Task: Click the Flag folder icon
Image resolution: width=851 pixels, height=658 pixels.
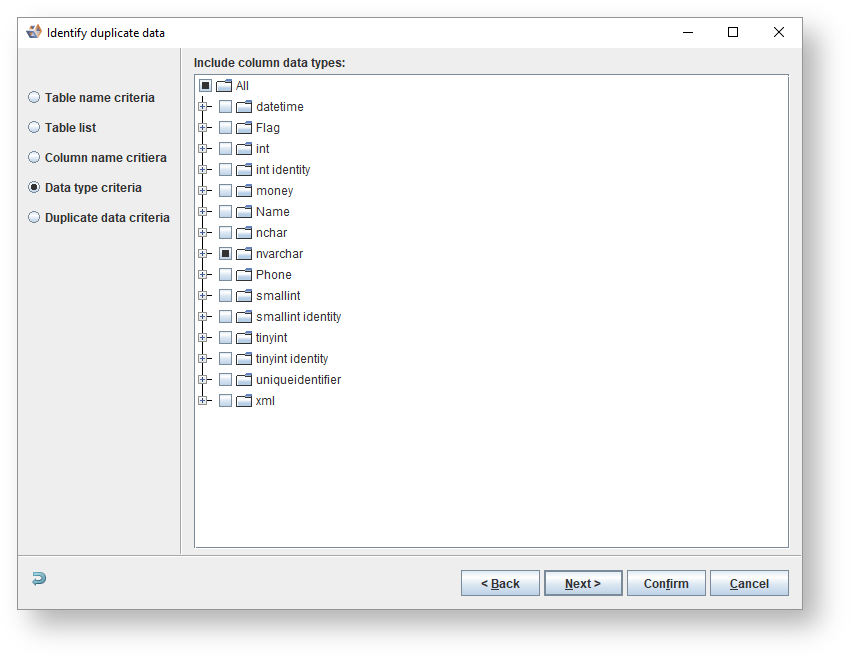Action: tap(244, 128)
